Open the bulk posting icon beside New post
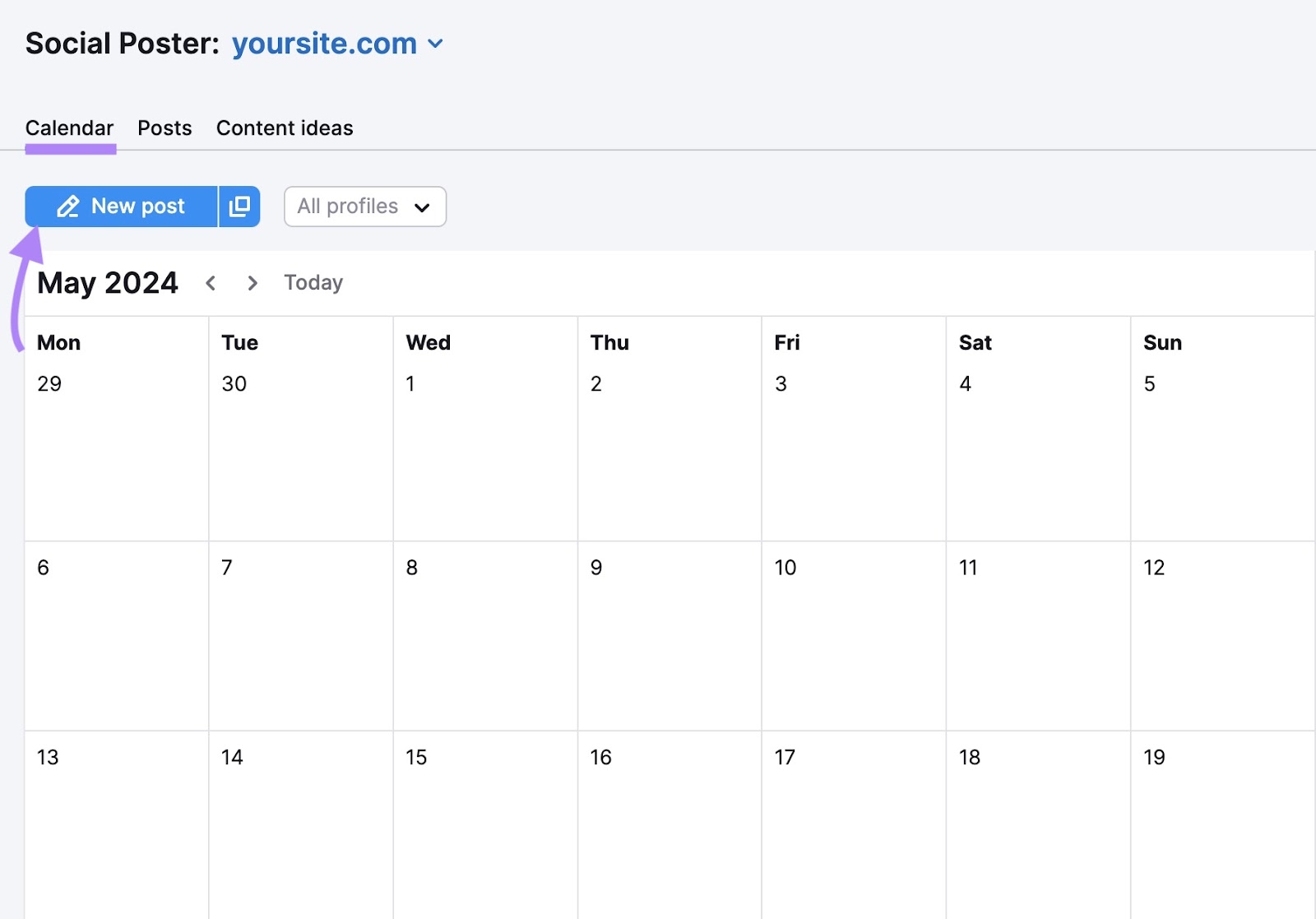The height and width of the screenshot is (919, 1316). tap(239, 207)
